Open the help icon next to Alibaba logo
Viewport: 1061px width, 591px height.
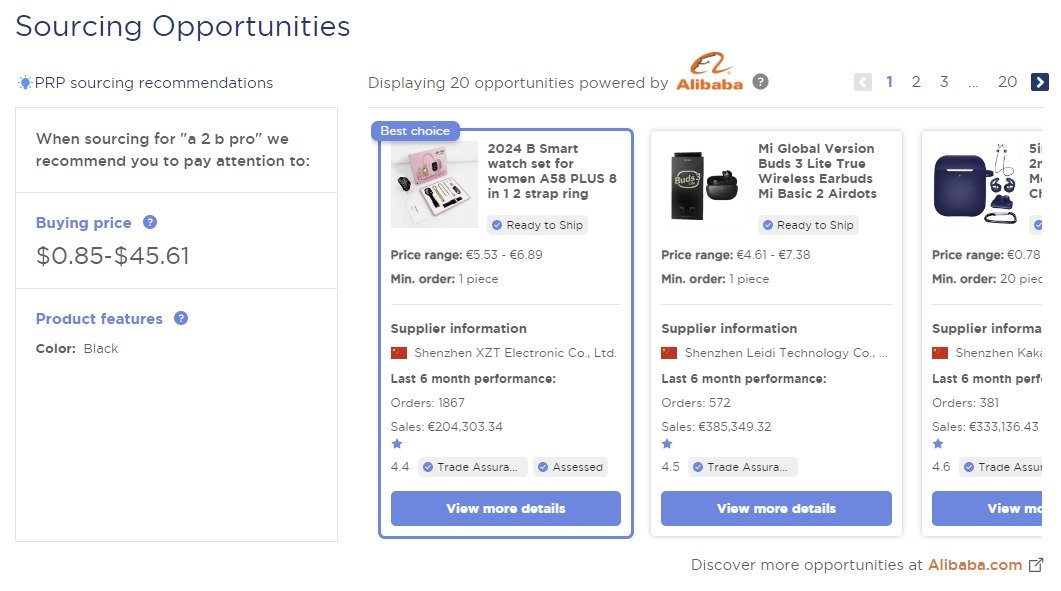[x=761, y=82]
